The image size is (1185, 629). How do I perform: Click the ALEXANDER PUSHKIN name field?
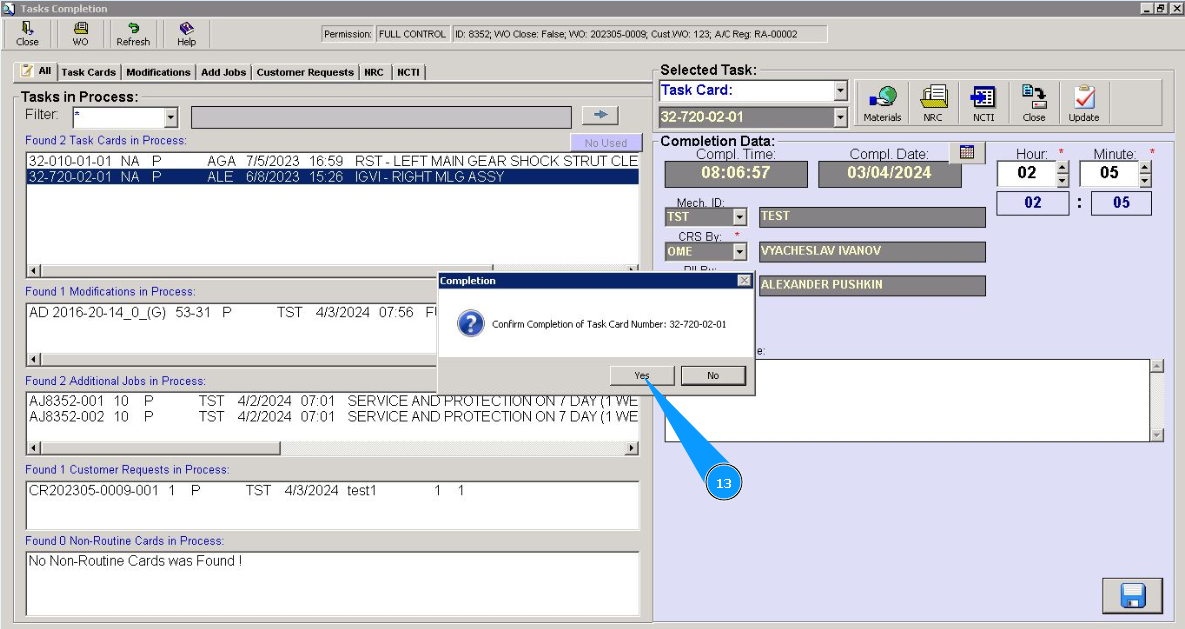pyautogui.click(x=872, y=285)
